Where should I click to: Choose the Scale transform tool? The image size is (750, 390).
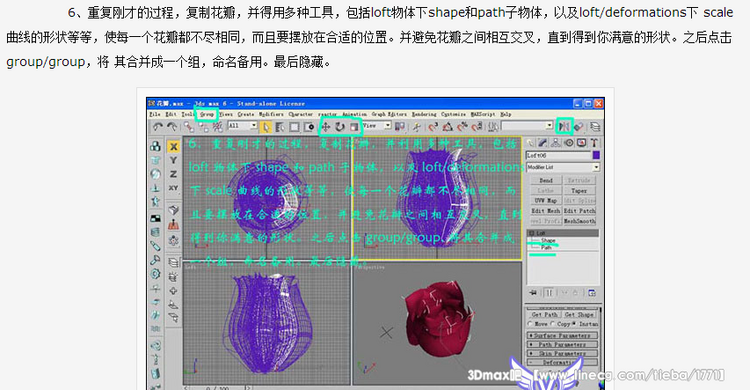[x=354, y=127]
